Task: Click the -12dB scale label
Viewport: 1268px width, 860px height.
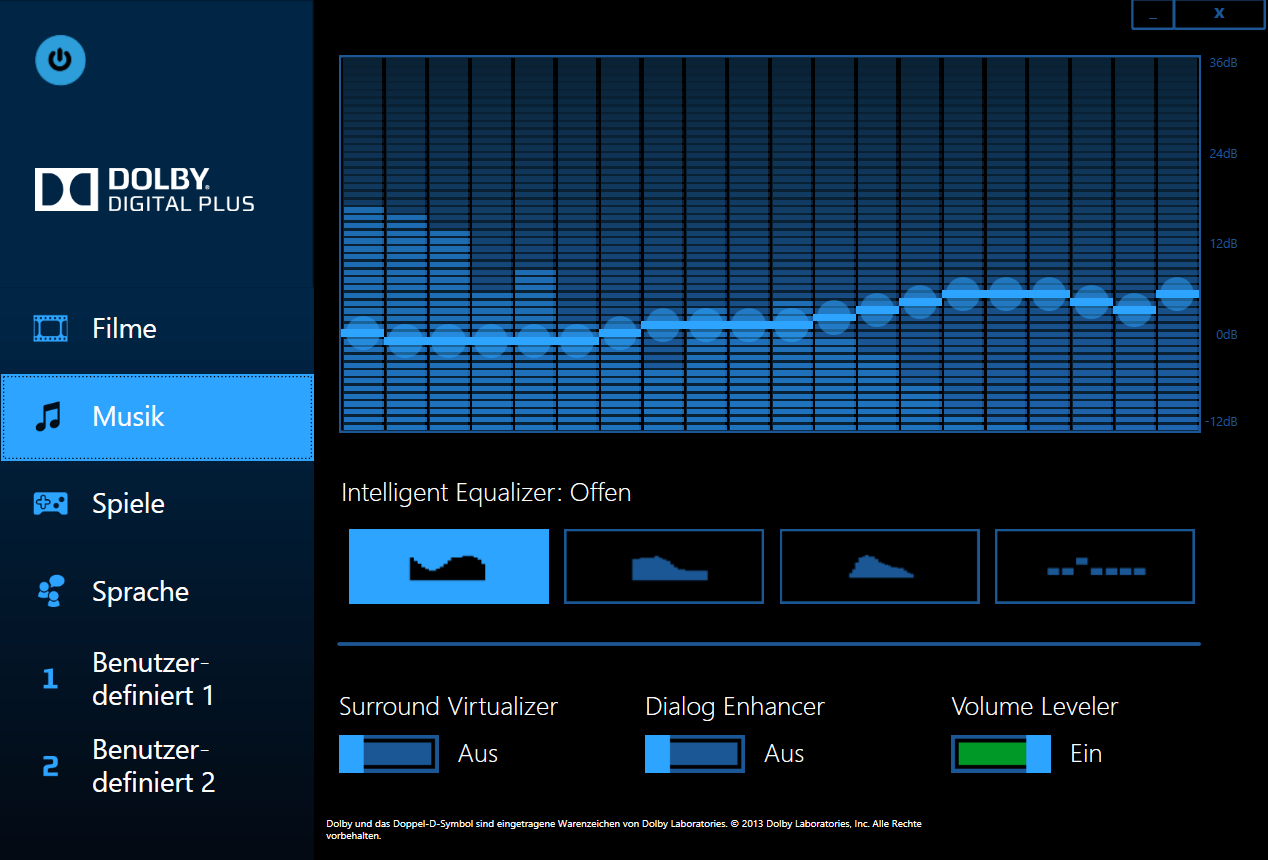Action: click(x=1221, y=422)
